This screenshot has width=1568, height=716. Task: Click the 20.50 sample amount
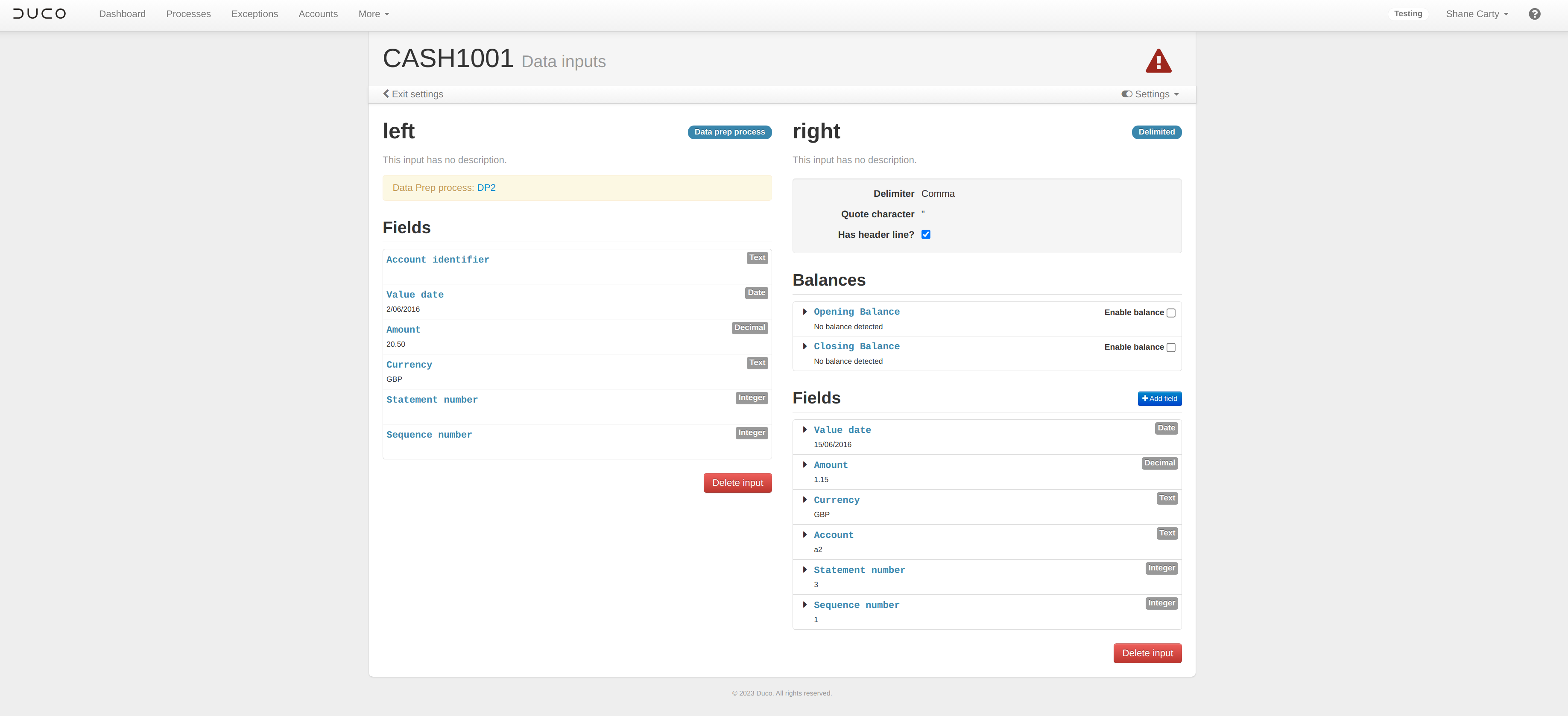click(x=396, y=345)
